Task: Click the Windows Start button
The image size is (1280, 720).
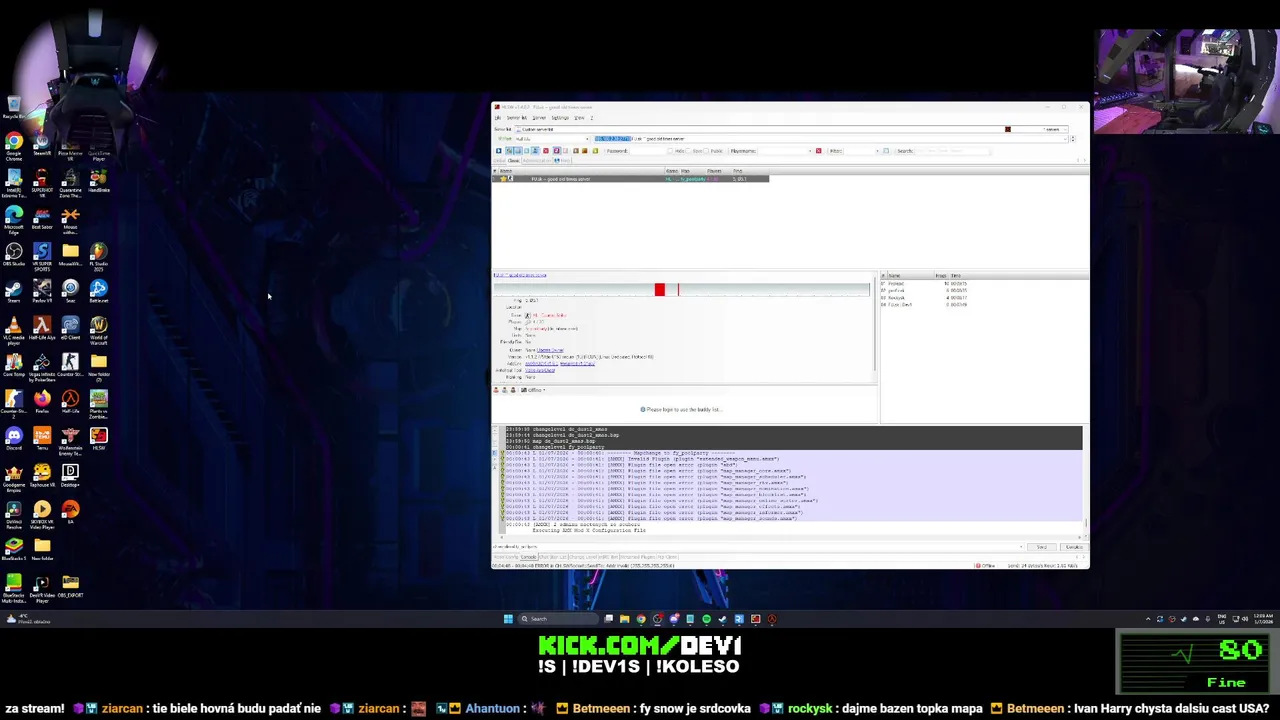Action: tap(508, 619)
